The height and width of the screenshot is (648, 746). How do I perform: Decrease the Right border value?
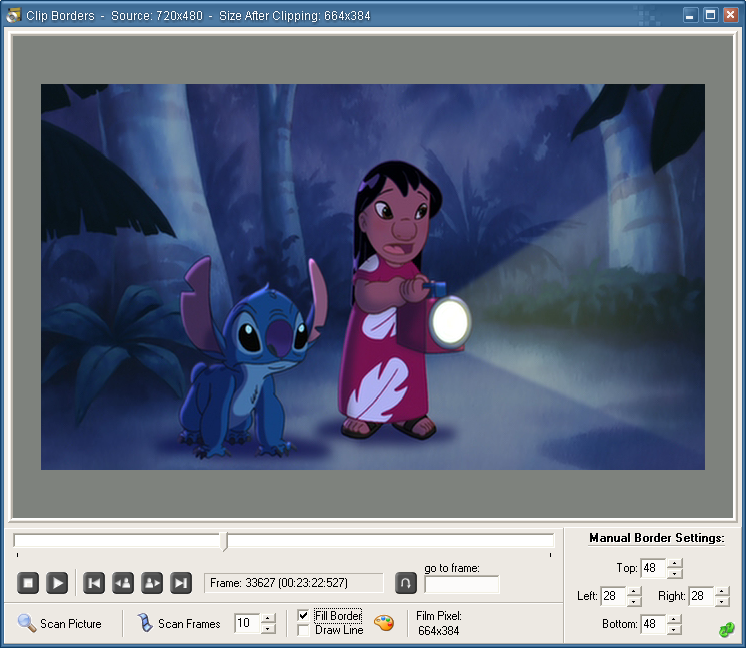[x=722, y=601]
